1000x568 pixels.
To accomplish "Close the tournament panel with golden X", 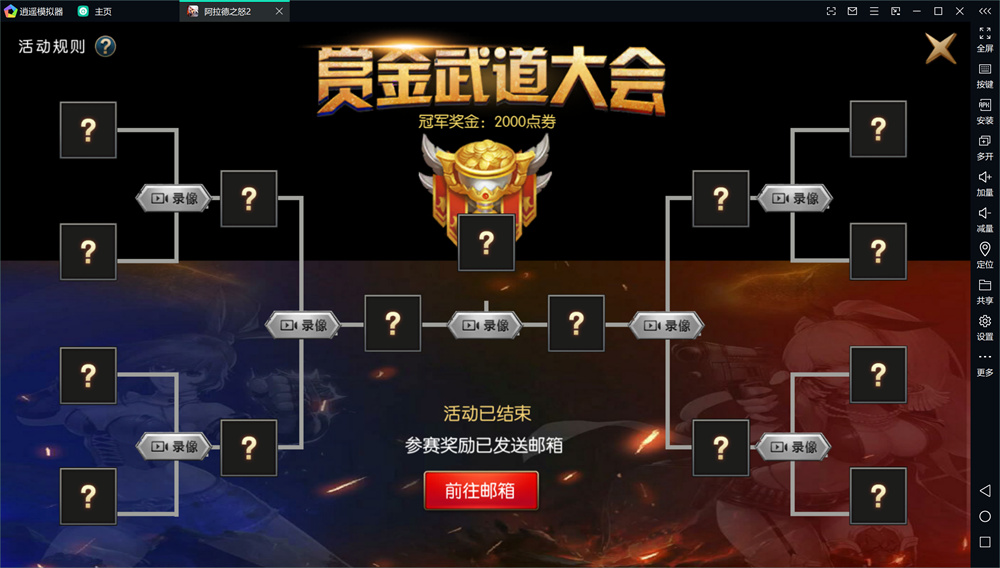I will (x=941, y=48).
